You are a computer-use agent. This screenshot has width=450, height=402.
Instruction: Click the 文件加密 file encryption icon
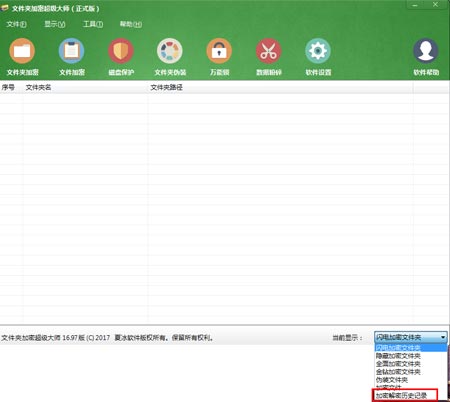point(71,51)
